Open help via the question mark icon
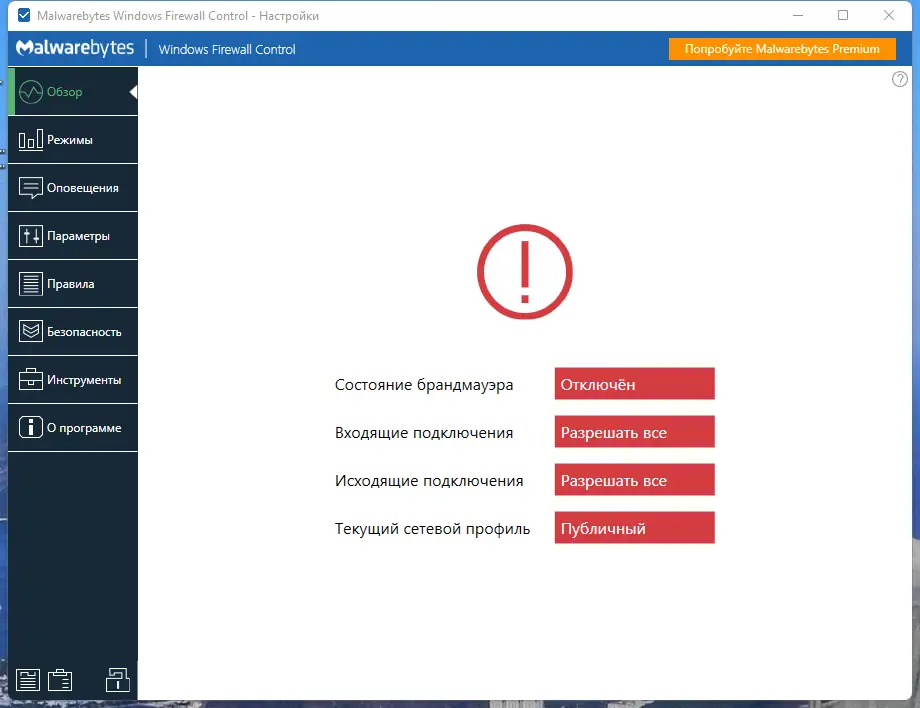The width and height of the screenshot is (920, 708). [899, 79]
